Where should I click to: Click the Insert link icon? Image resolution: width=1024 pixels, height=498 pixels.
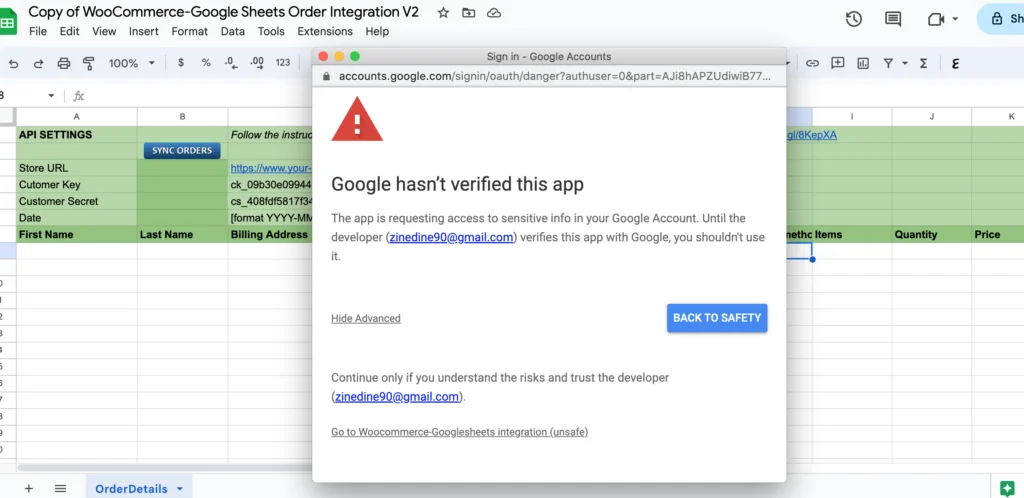(x=812, y=63)
